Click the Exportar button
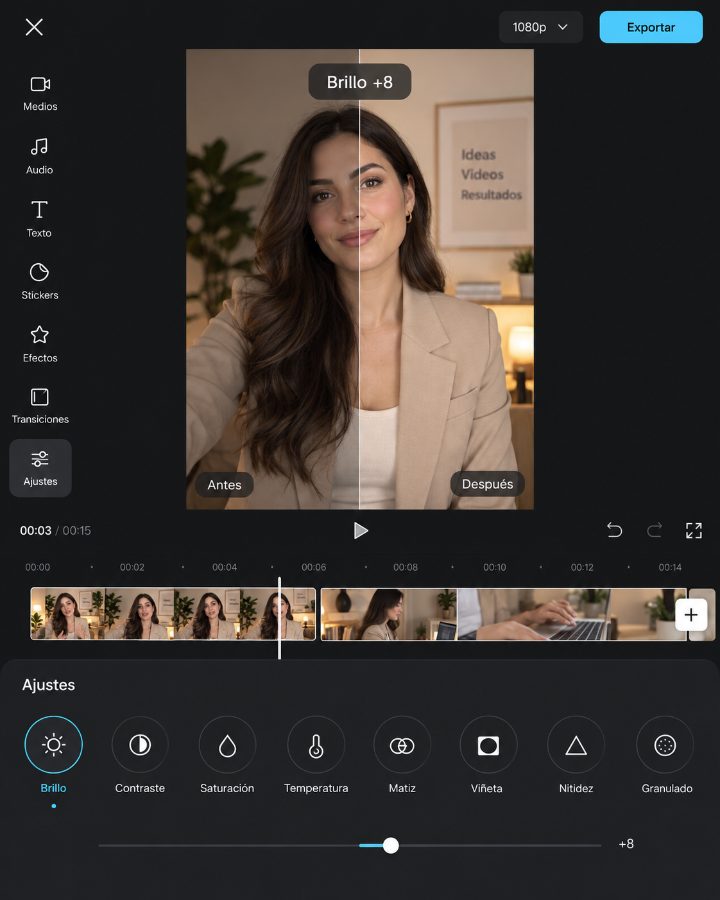The height and width of the screenshot is (900, 720). [651, 27]
